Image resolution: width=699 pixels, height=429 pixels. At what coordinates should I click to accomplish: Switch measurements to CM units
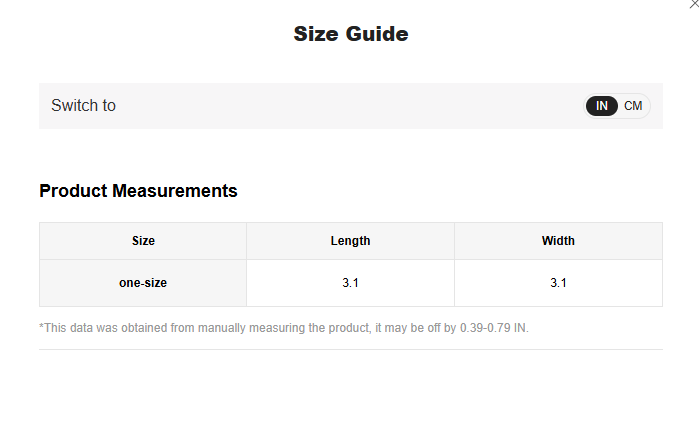pyautogui.click(x=633, y=106)
